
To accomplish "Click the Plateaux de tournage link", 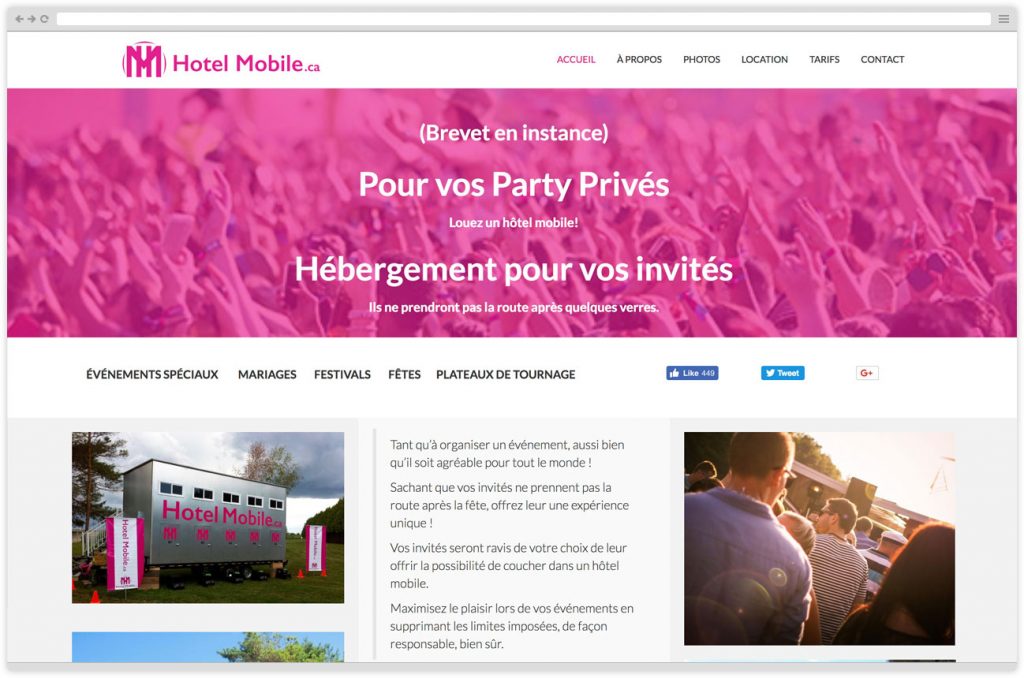I will click(505, 374).
